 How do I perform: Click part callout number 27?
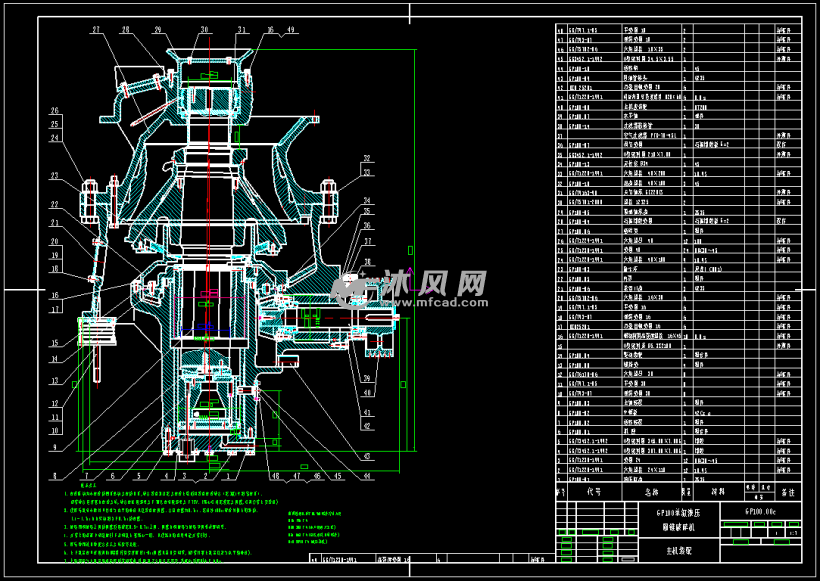coord(97,31)
